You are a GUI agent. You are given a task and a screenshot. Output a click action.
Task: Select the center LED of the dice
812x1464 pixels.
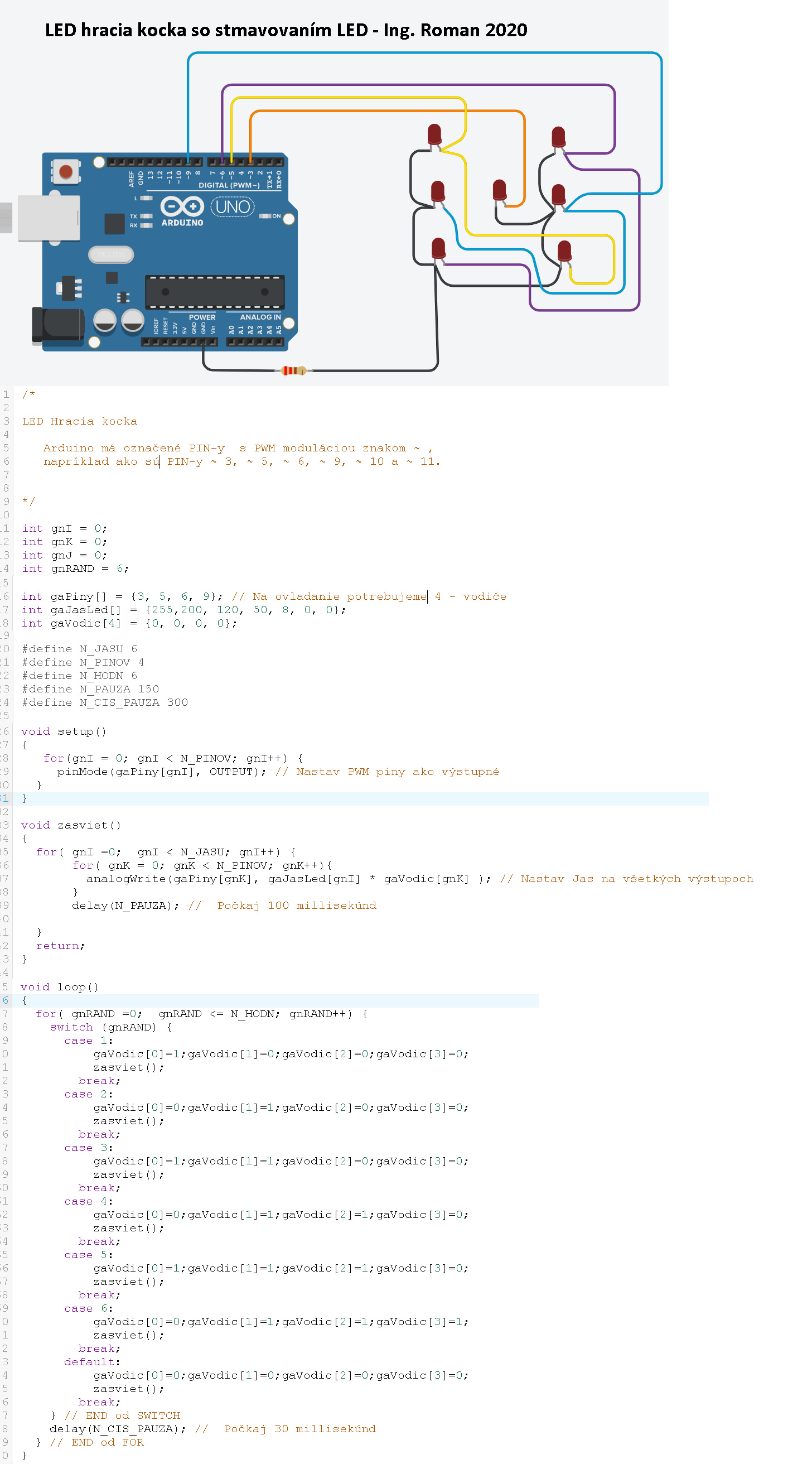pyautogui.click(x=499, y=190)
